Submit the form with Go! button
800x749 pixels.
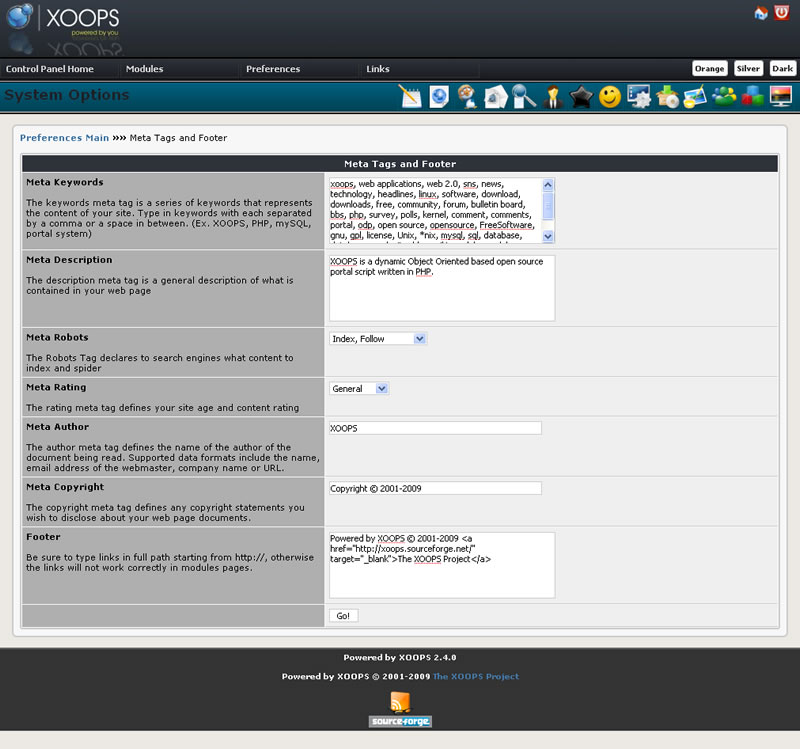[x=343, y=616]
